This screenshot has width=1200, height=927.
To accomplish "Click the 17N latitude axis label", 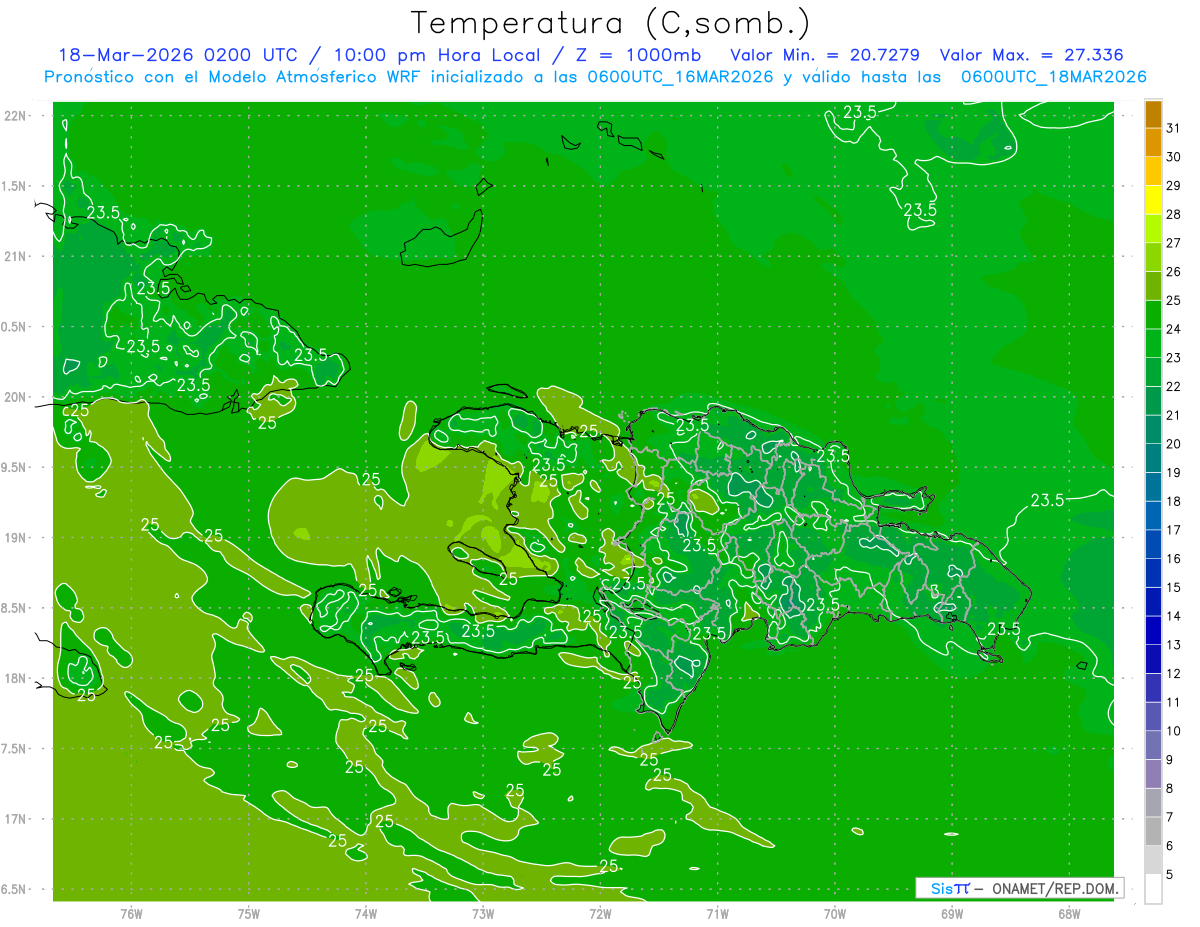I will pyautogui.click(x=17, y=819).
